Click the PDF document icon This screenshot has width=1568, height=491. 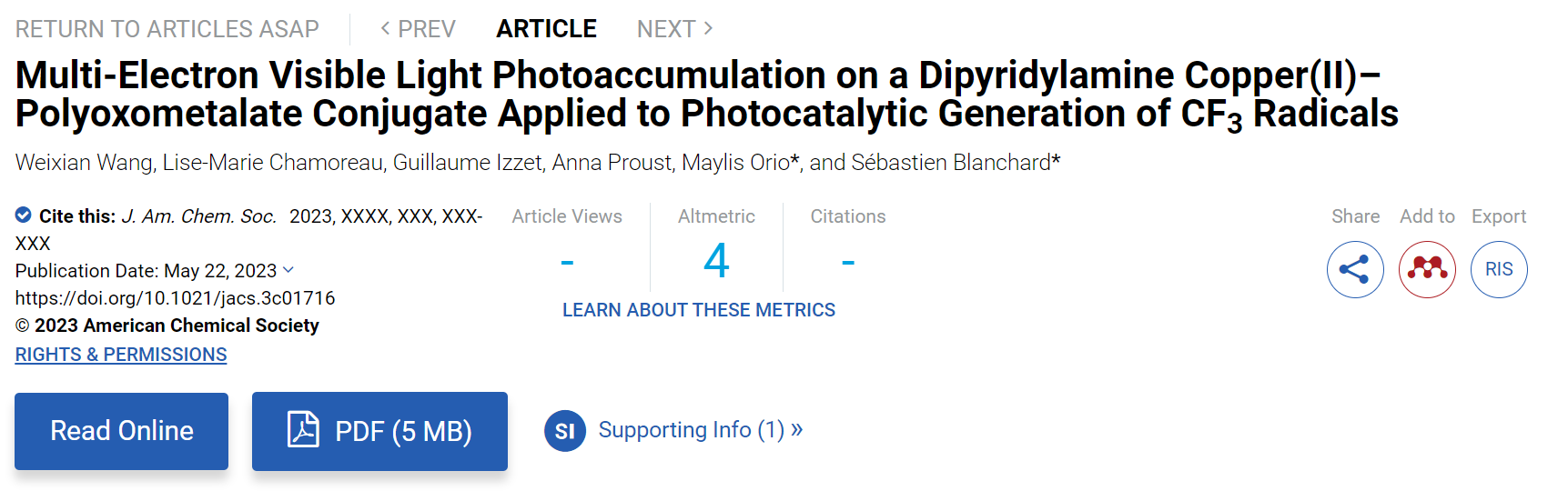pos(303,429)
